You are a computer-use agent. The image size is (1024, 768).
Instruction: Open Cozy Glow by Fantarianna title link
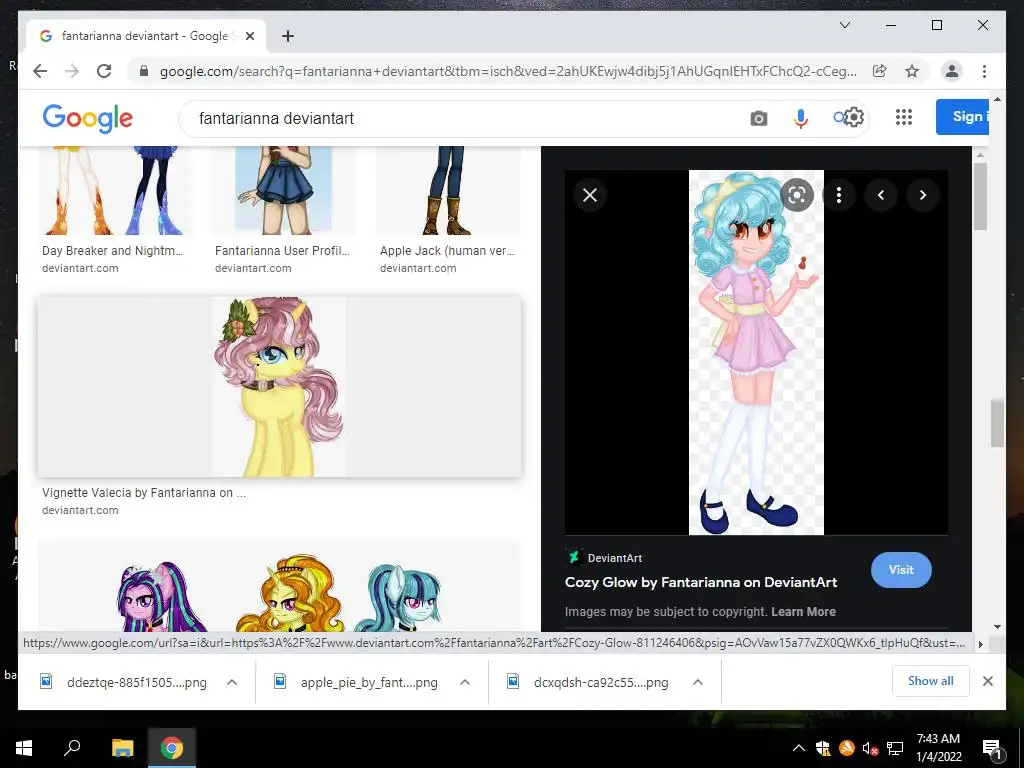[701, 582]
